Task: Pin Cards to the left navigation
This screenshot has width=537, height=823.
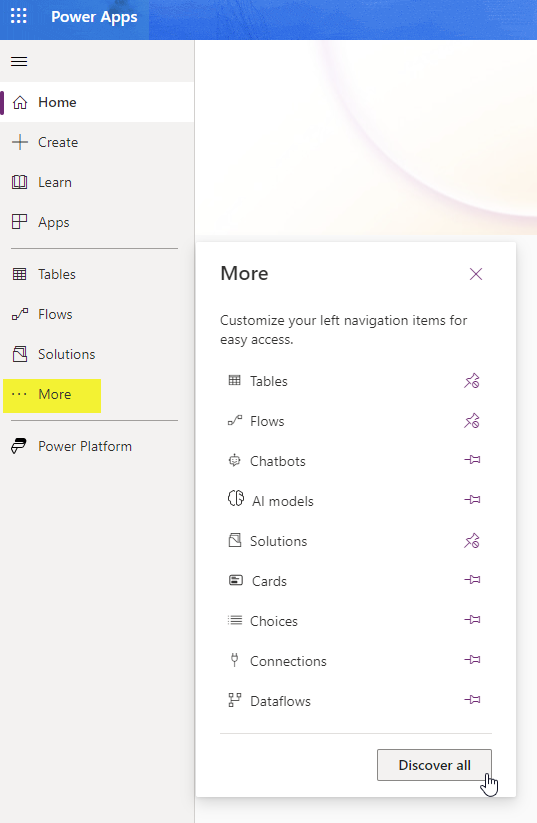Action: pos(472,580)
